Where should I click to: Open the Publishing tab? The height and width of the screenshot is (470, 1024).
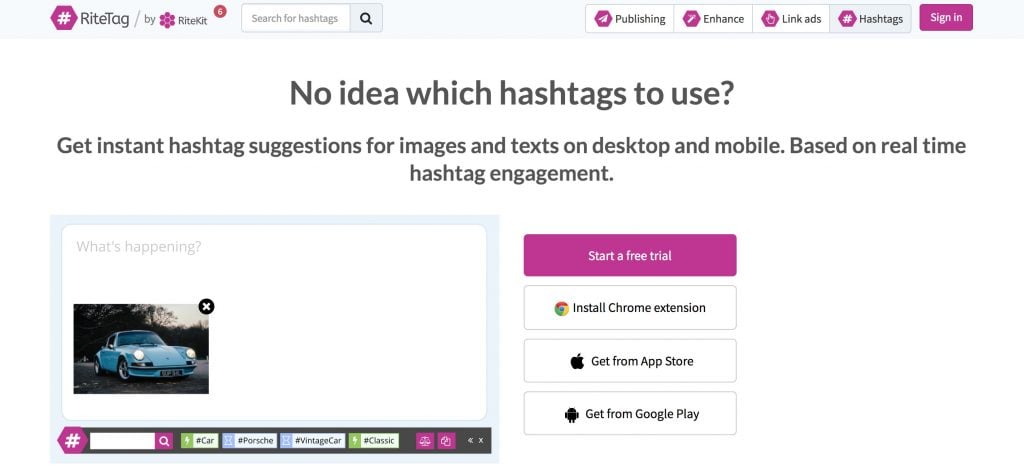pos(630,19)
